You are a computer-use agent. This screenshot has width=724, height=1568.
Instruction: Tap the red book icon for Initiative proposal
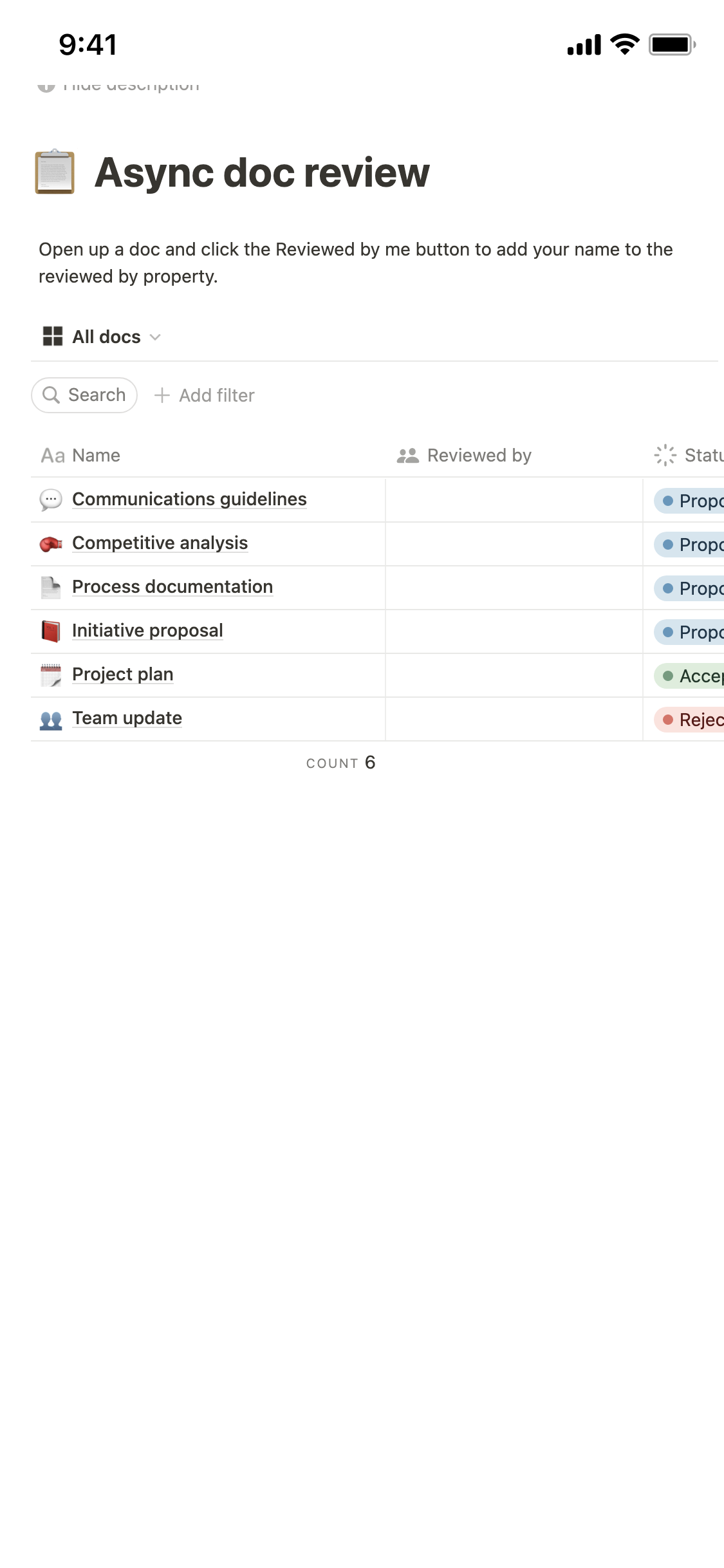[51, 631]
